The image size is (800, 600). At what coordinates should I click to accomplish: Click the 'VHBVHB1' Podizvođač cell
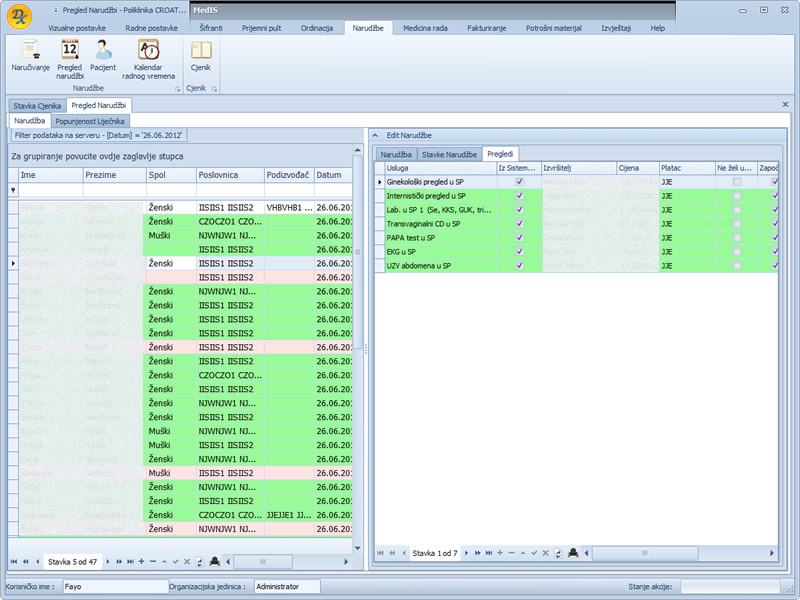pos(289,208)
